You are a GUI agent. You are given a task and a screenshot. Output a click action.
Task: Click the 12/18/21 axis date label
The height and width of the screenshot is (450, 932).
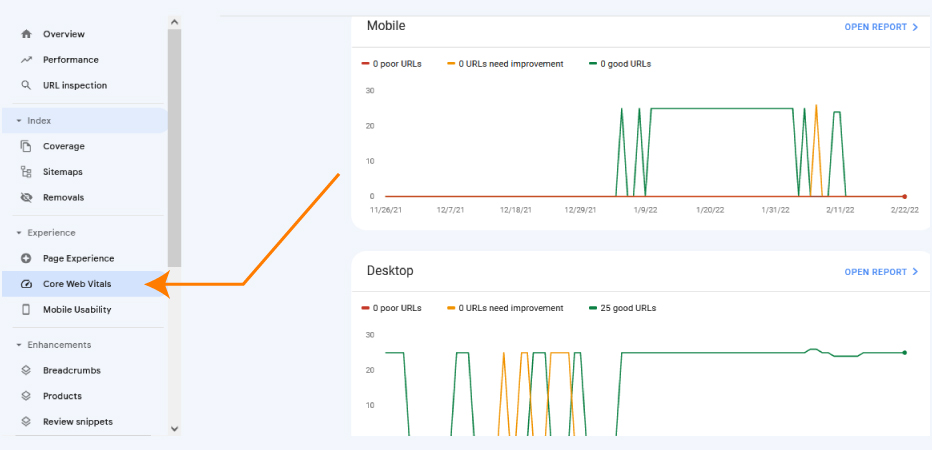pos(515,210)
